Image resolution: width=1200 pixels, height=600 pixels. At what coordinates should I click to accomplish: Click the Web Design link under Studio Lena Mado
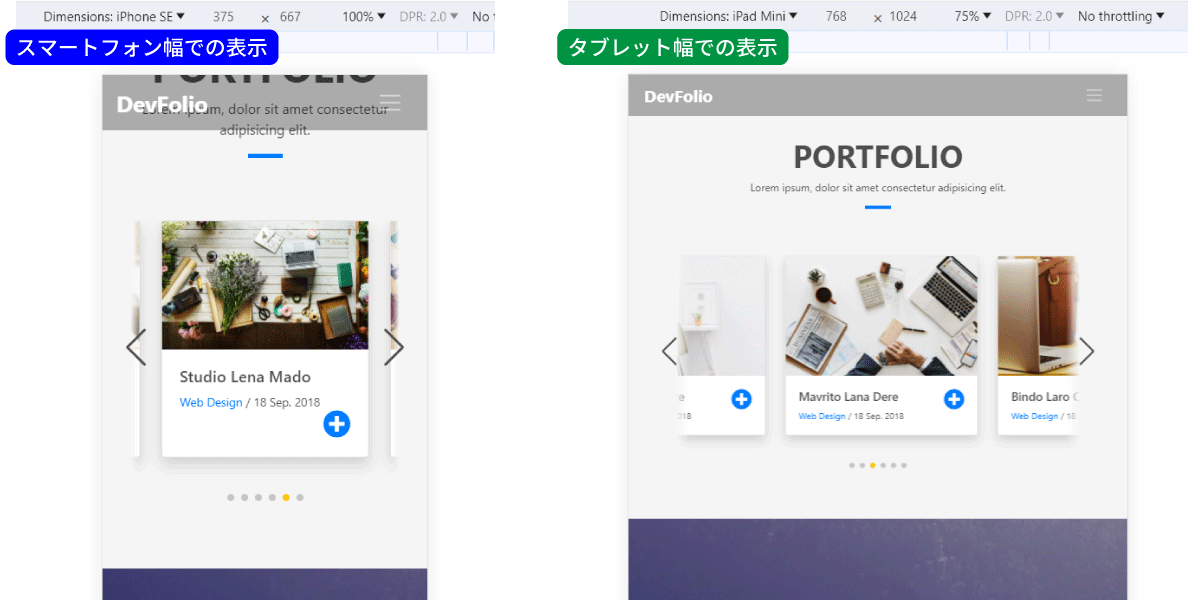pyautogui.click(x=211, y=402)
